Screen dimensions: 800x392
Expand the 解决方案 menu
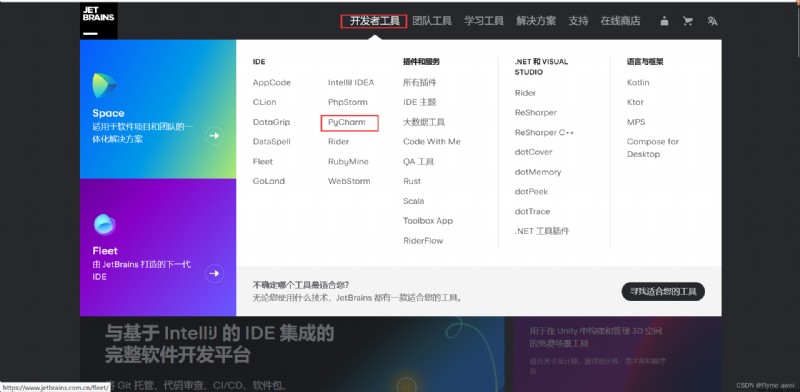536,21
